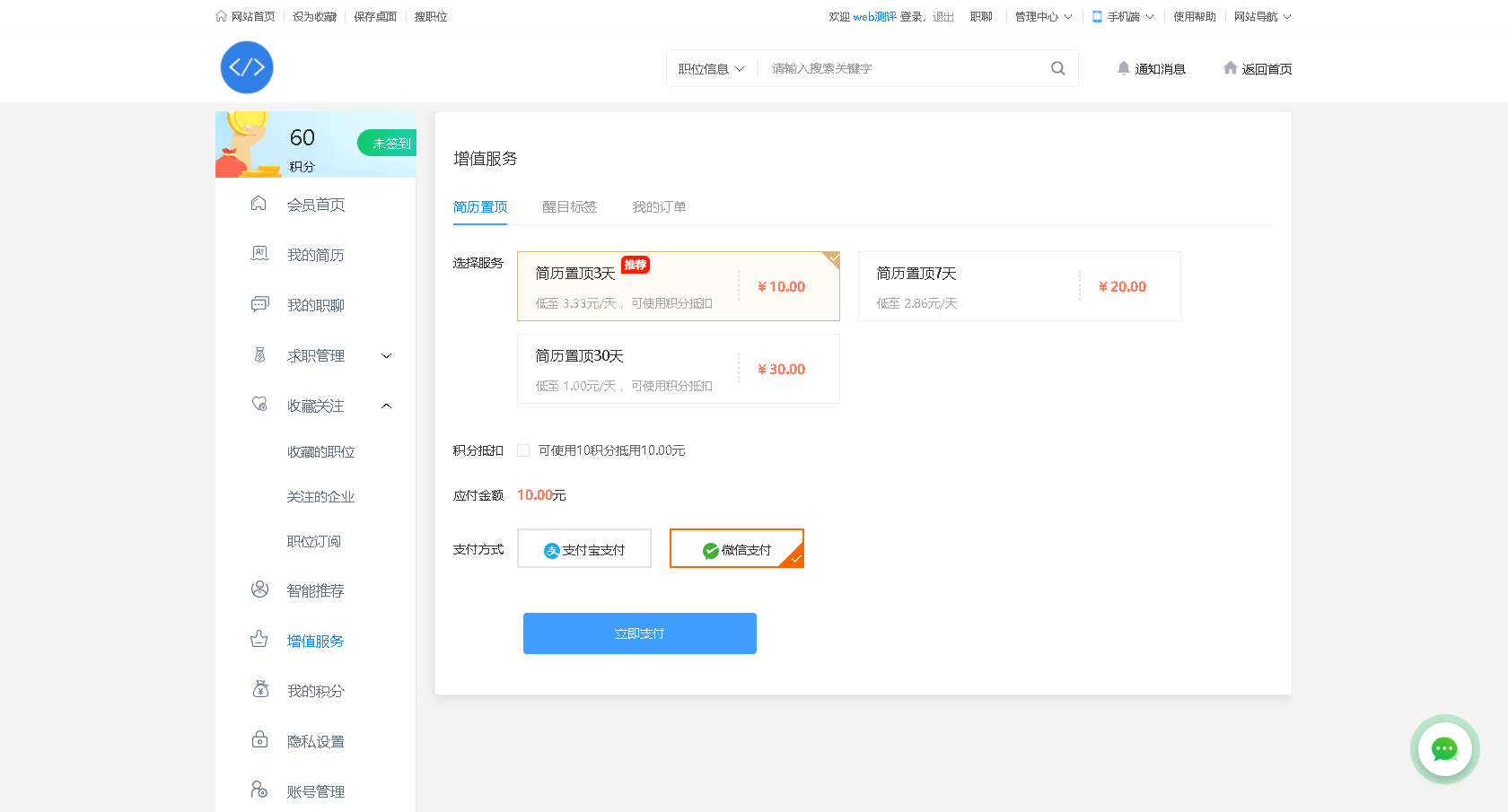1508x812 pixels.
Task: Click the job-seeking management sidebar icon
Action: [x=259, y=354]
